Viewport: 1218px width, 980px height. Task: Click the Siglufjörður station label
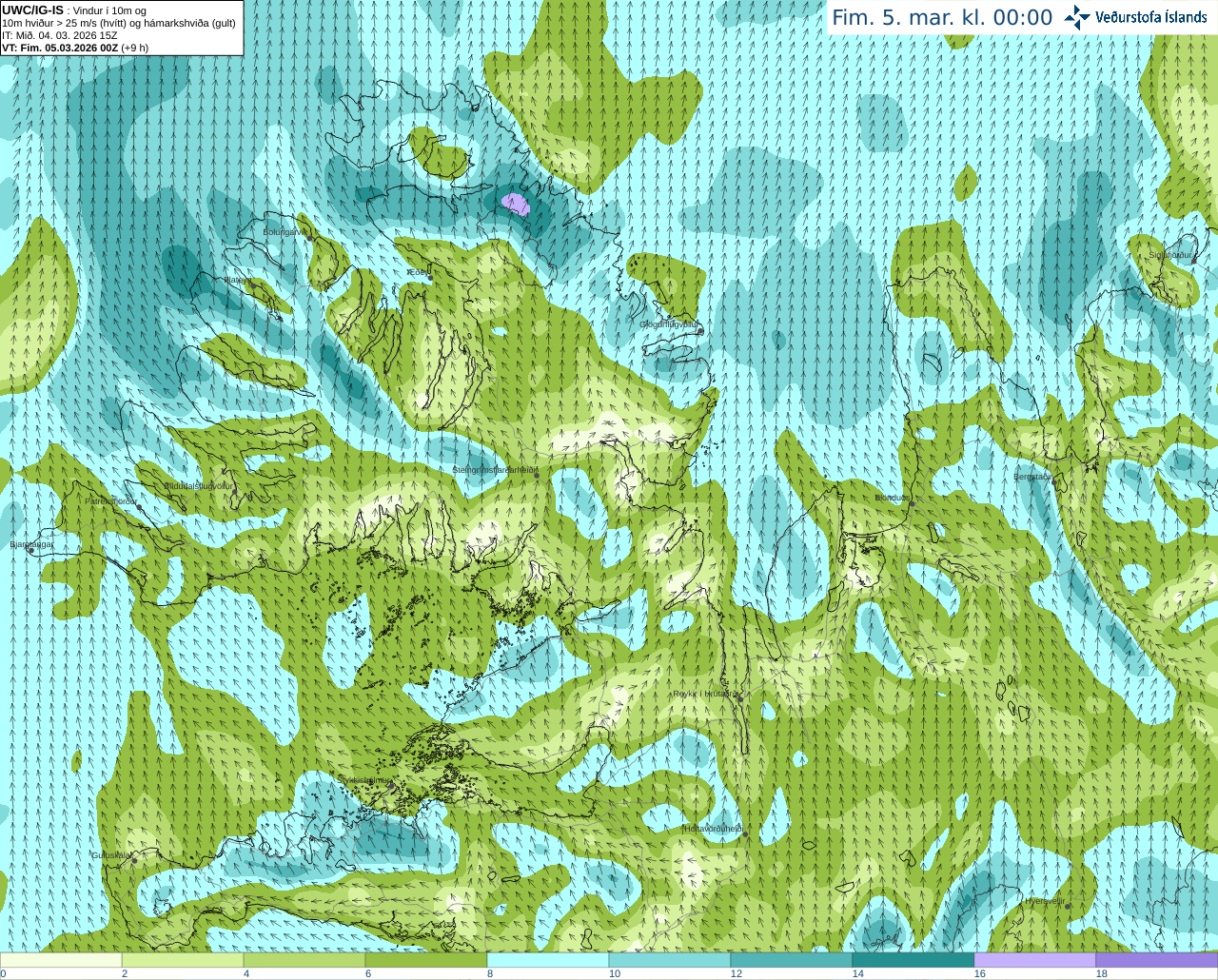click(x=1170, y=255)
